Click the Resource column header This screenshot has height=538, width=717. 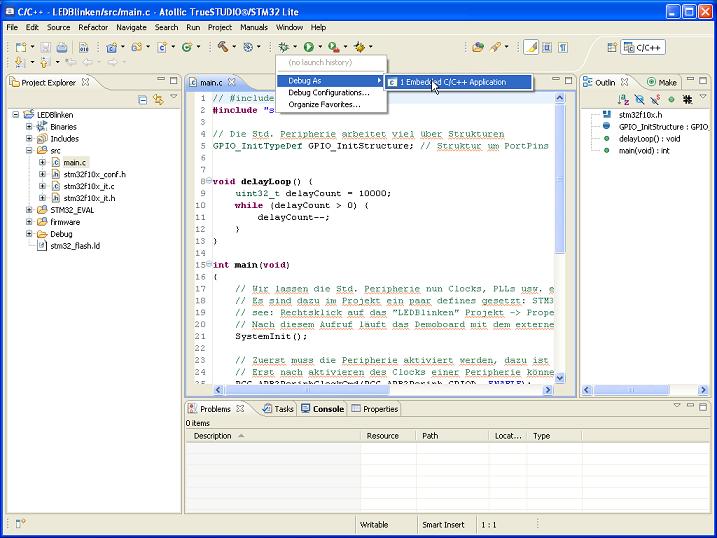tap(388, 436)
